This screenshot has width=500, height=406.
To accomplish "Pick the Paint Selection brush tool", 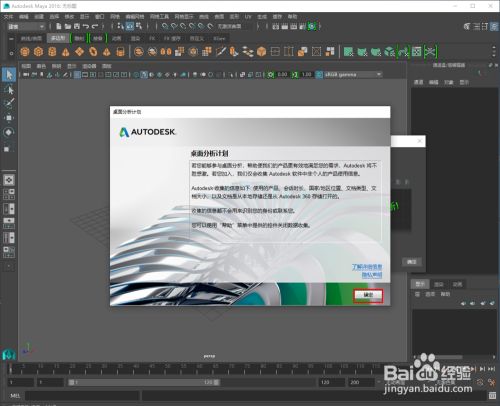I will tap(9, 103).
